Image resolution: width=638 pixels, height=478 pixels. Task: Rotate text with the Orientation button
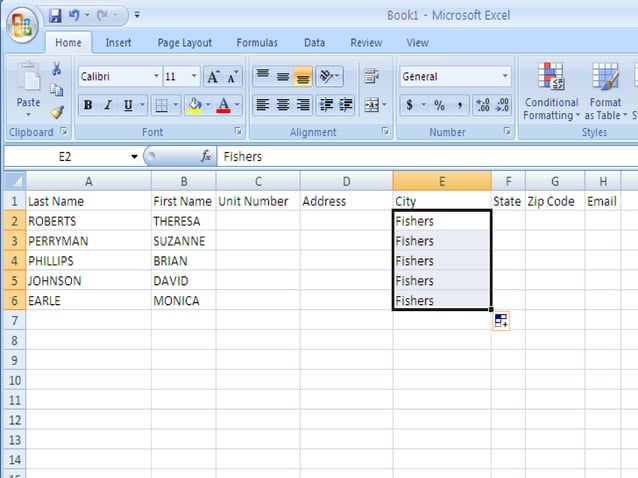pyautogui.click(x=327, y=76)
